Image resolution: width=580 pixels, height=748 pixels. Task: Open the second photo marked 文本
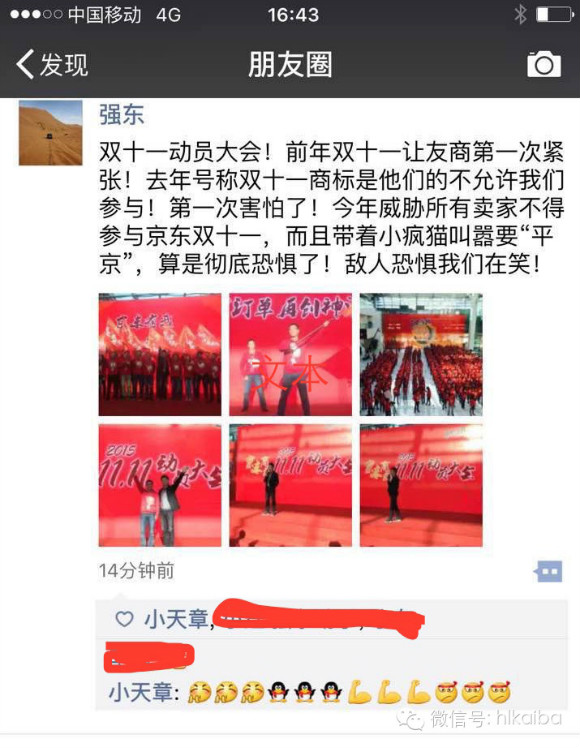point(290,354)
